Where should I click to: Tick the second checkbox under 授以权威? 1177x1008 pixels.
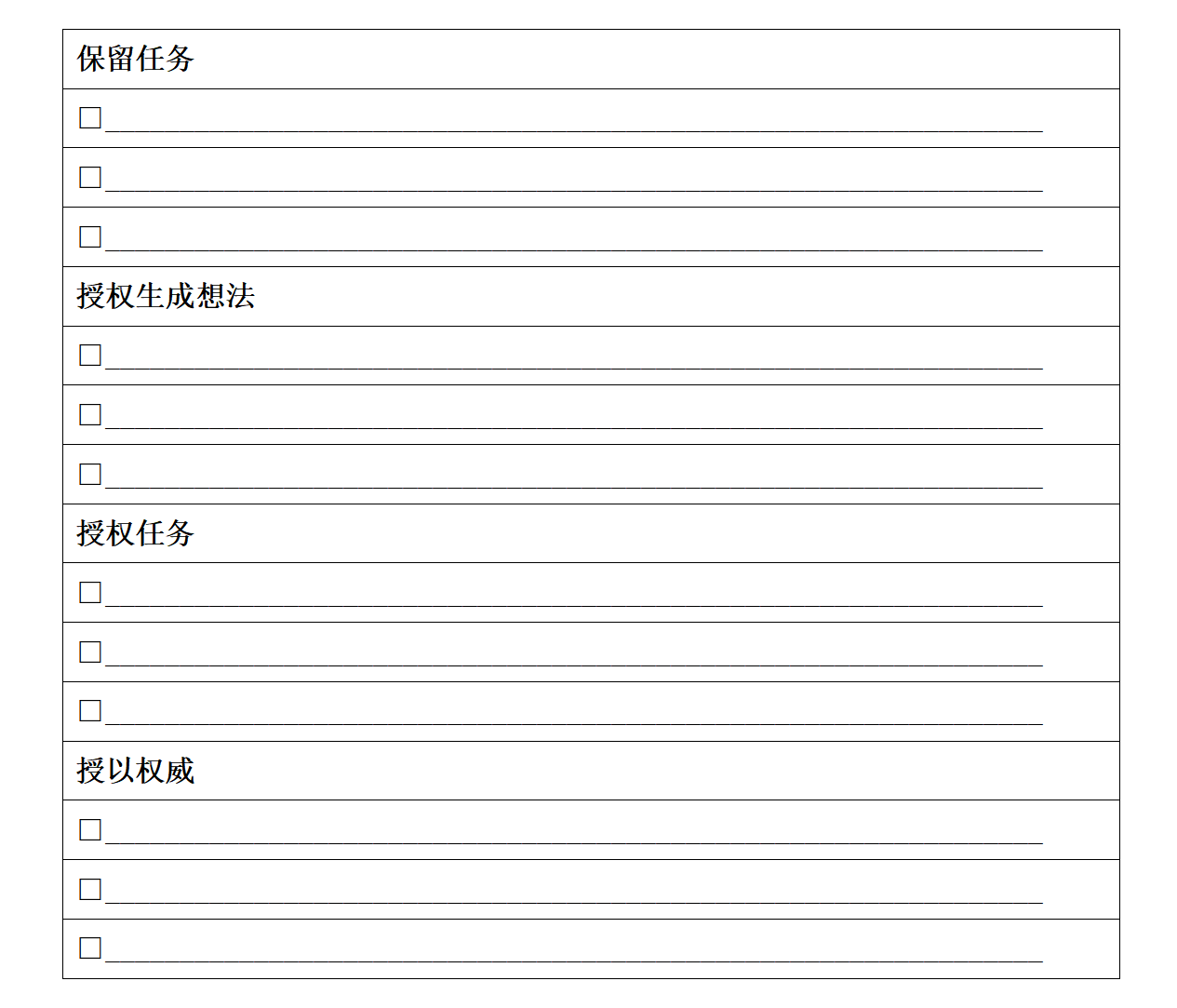pos(90,889)
